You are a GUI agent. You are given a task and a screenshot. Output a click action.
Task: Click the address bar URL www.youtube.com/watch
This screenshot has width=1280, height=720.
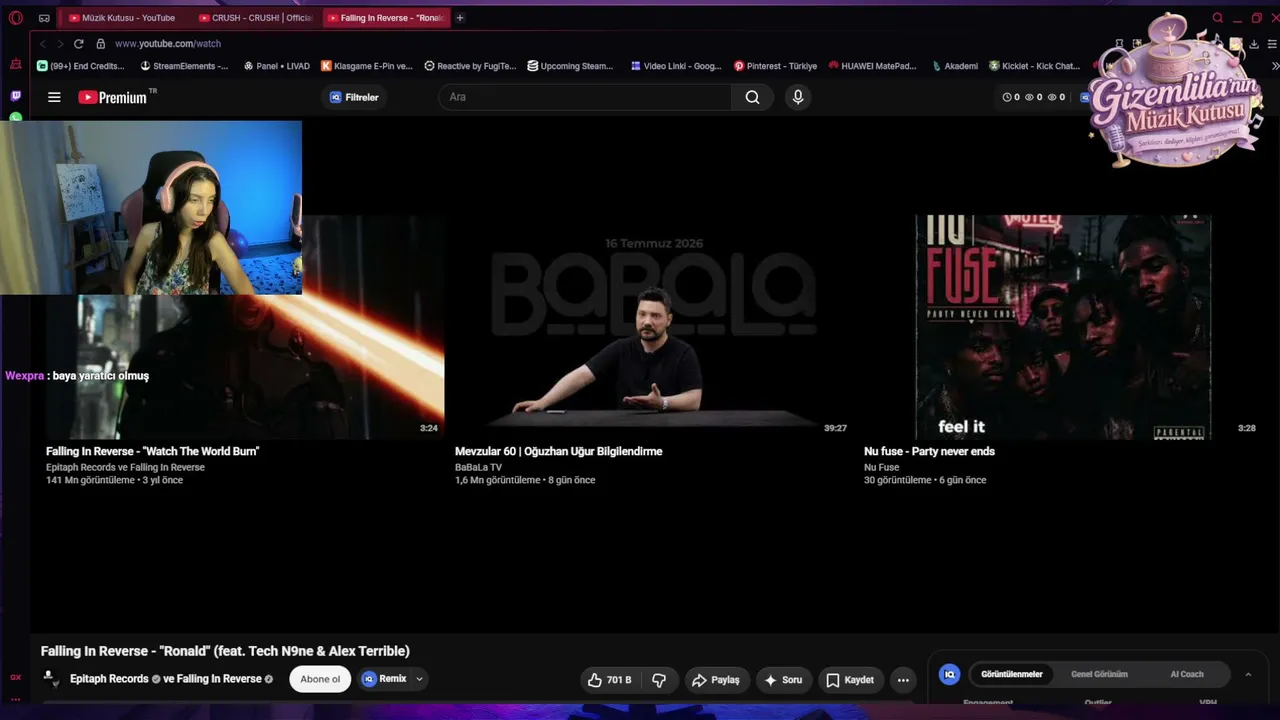pos(168,44)
